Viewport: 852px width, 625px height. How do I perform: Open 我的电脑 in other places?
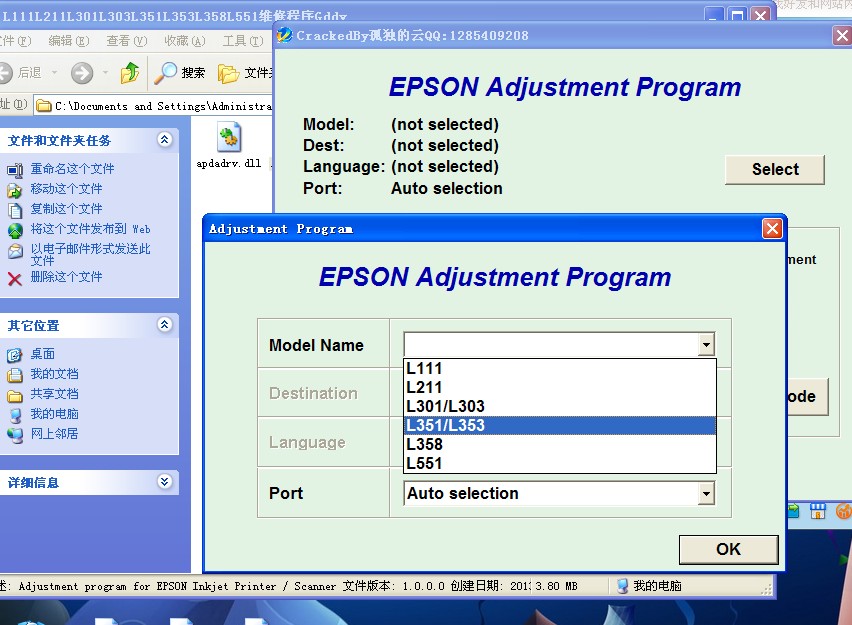click(54, 415)
